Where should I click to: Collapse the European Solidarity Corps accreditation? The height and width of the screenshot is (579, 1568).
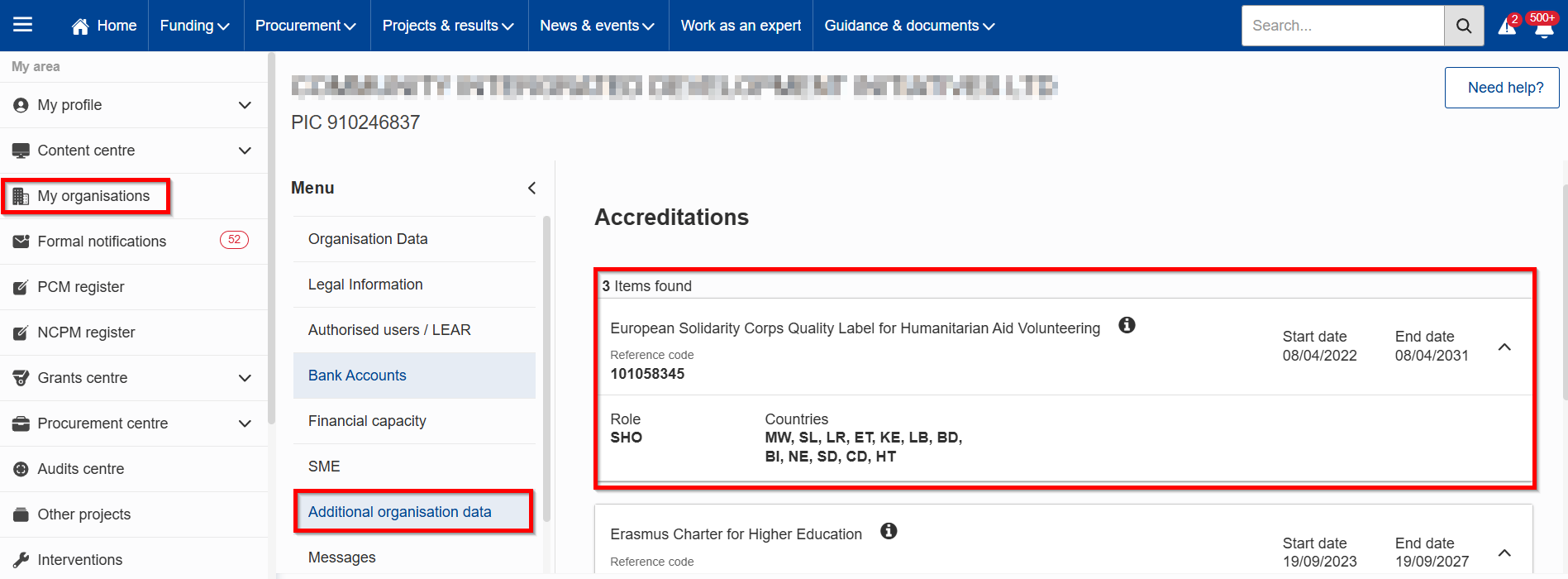coord(1504,347)
